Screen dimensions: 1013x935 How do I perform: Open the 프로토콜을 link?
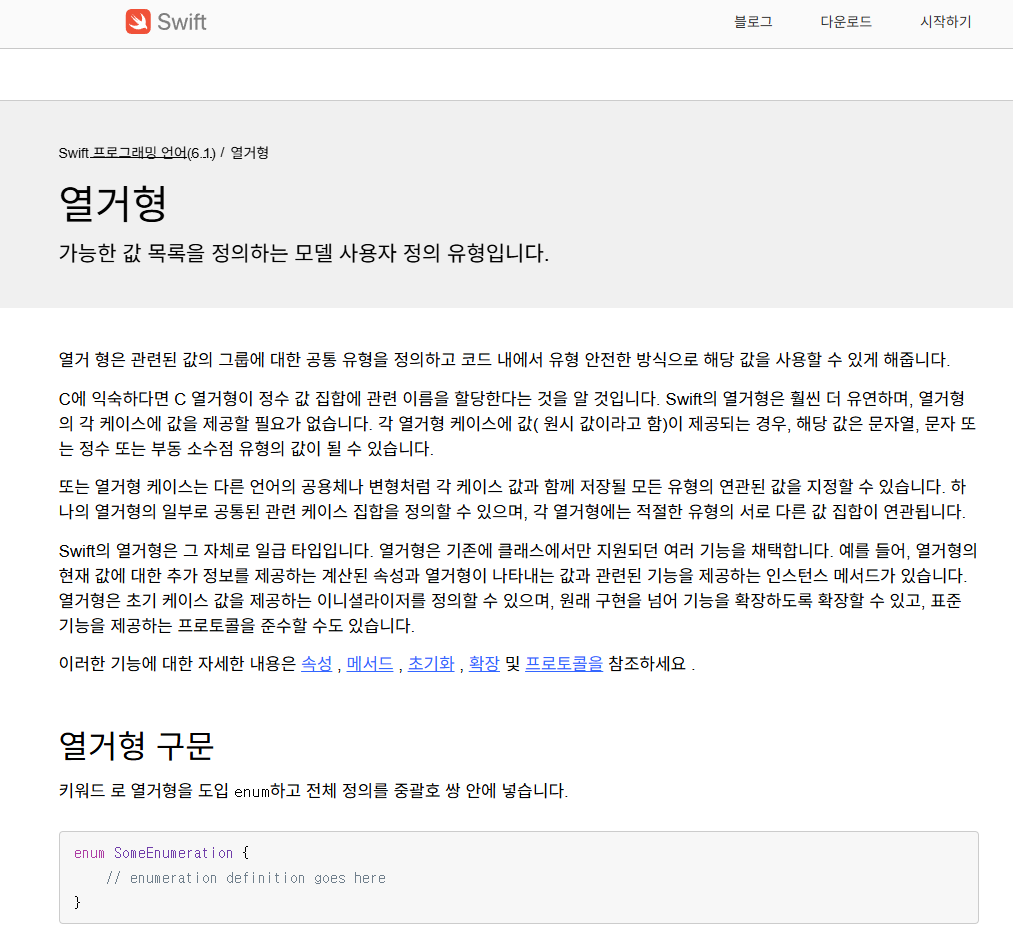[x=564, y=664]
